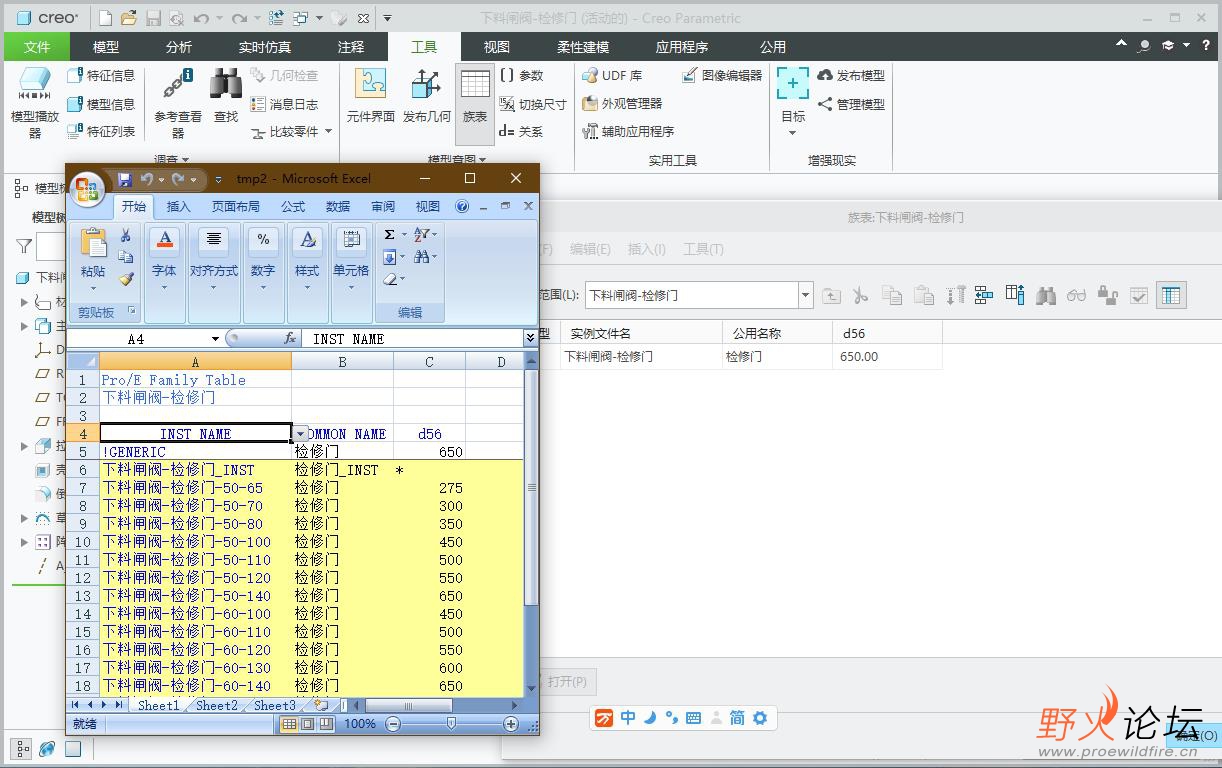Screen dimensions: 1222x768
Task: Select Sheet2 tab in Excel
Action: click(217, 705)
